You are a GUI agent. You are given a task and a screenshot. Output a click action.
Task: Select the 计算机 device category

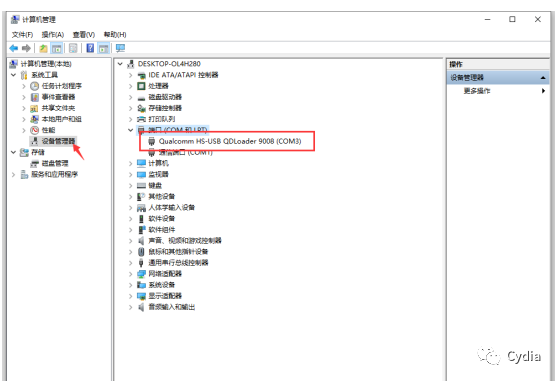(158, 163)
